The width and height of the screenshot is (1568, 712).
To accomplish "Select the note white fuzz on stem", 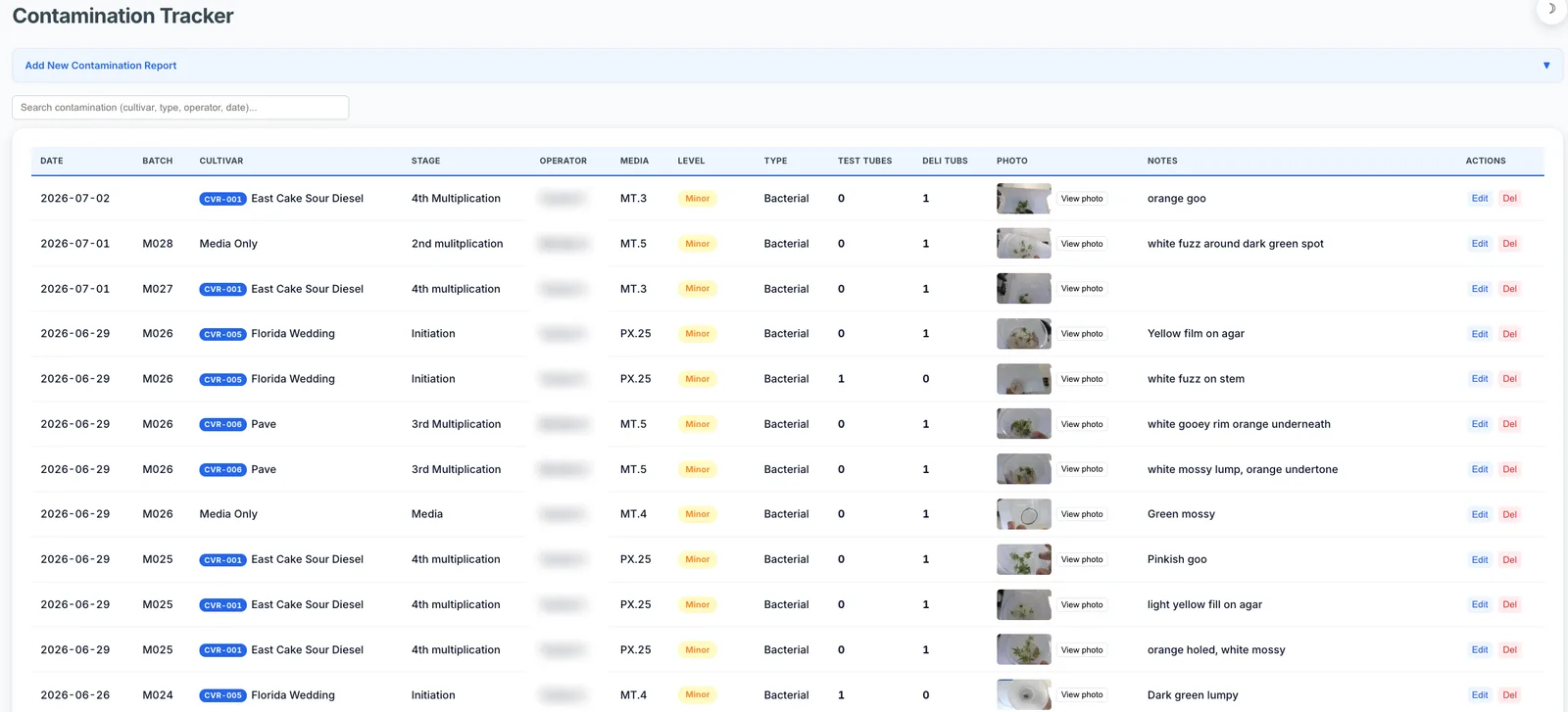I will (1196, 379).
